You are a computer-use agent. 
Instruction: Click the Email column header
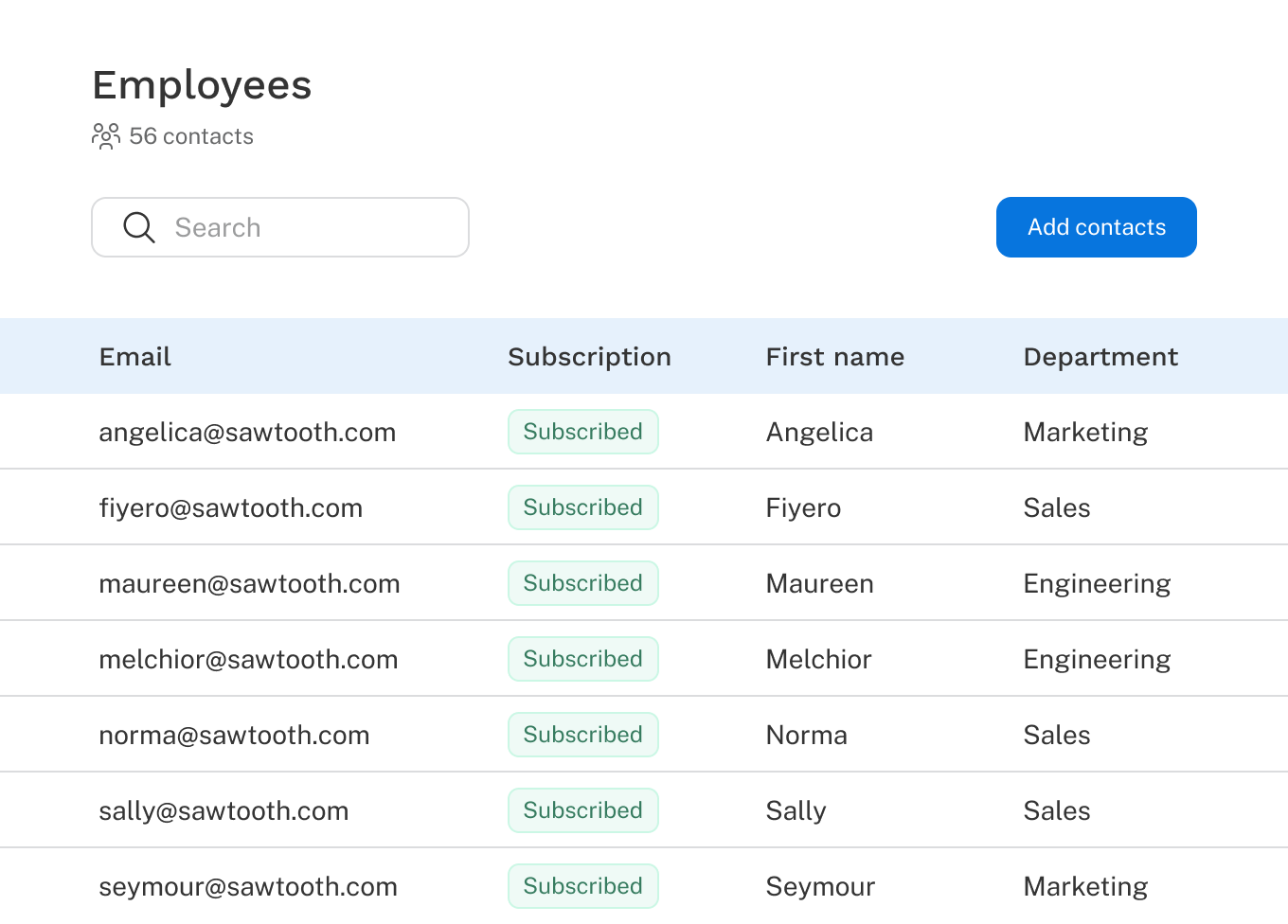(135, 357)
